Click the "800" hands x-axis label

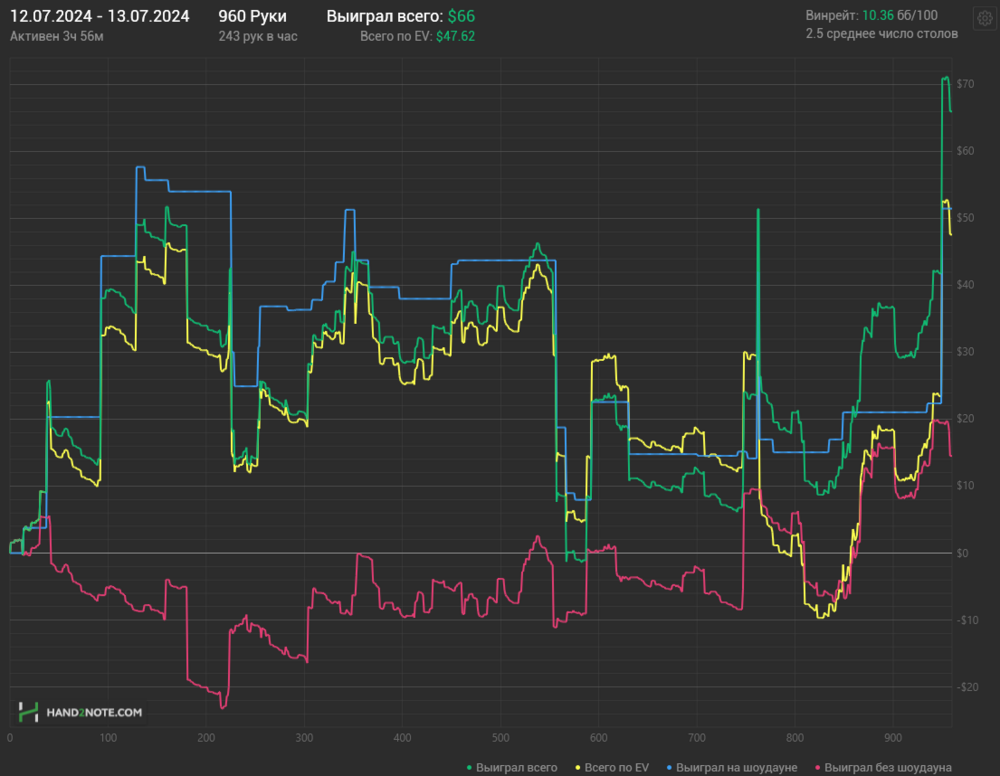(795, 738)
